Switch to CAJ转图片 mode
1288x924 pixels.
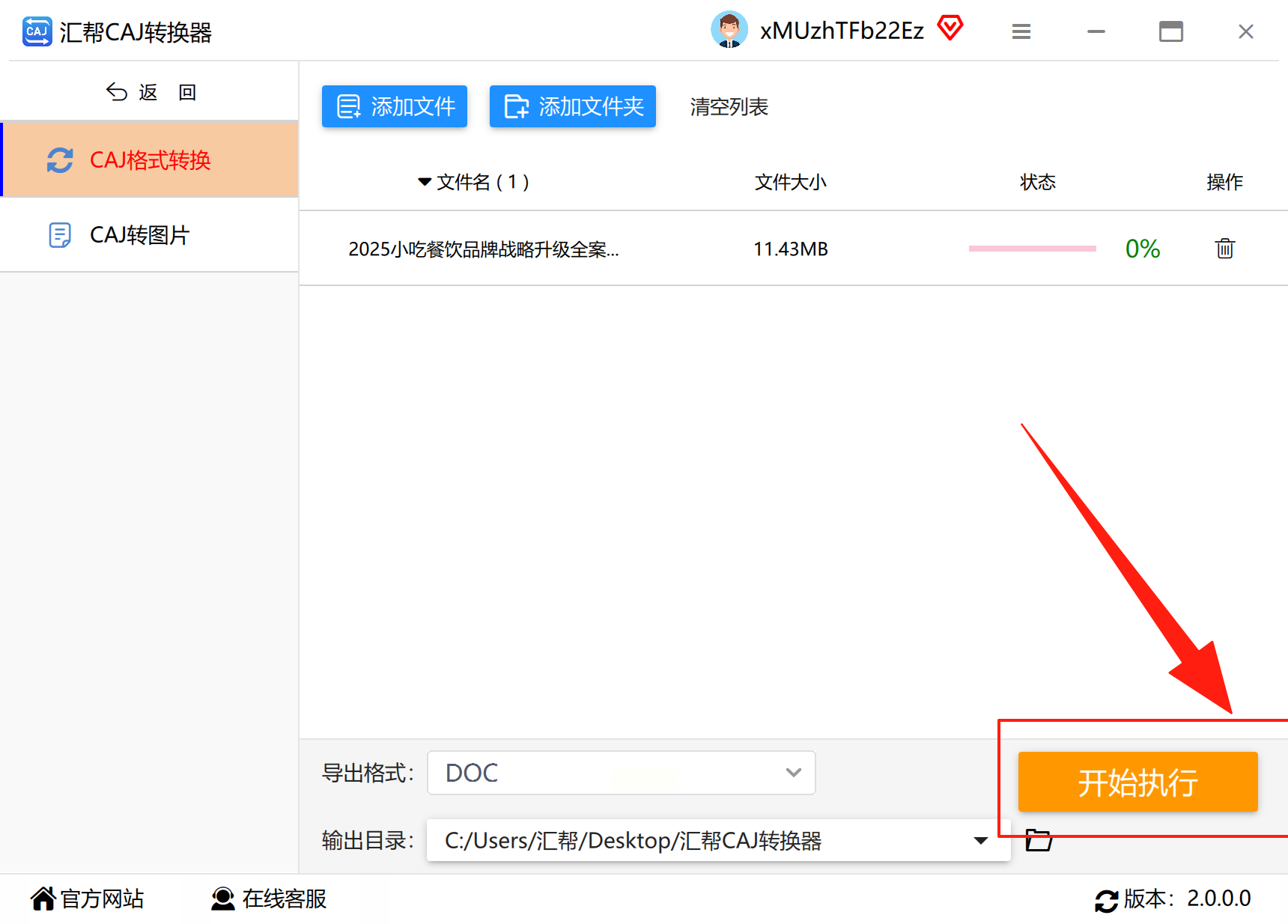139,235
